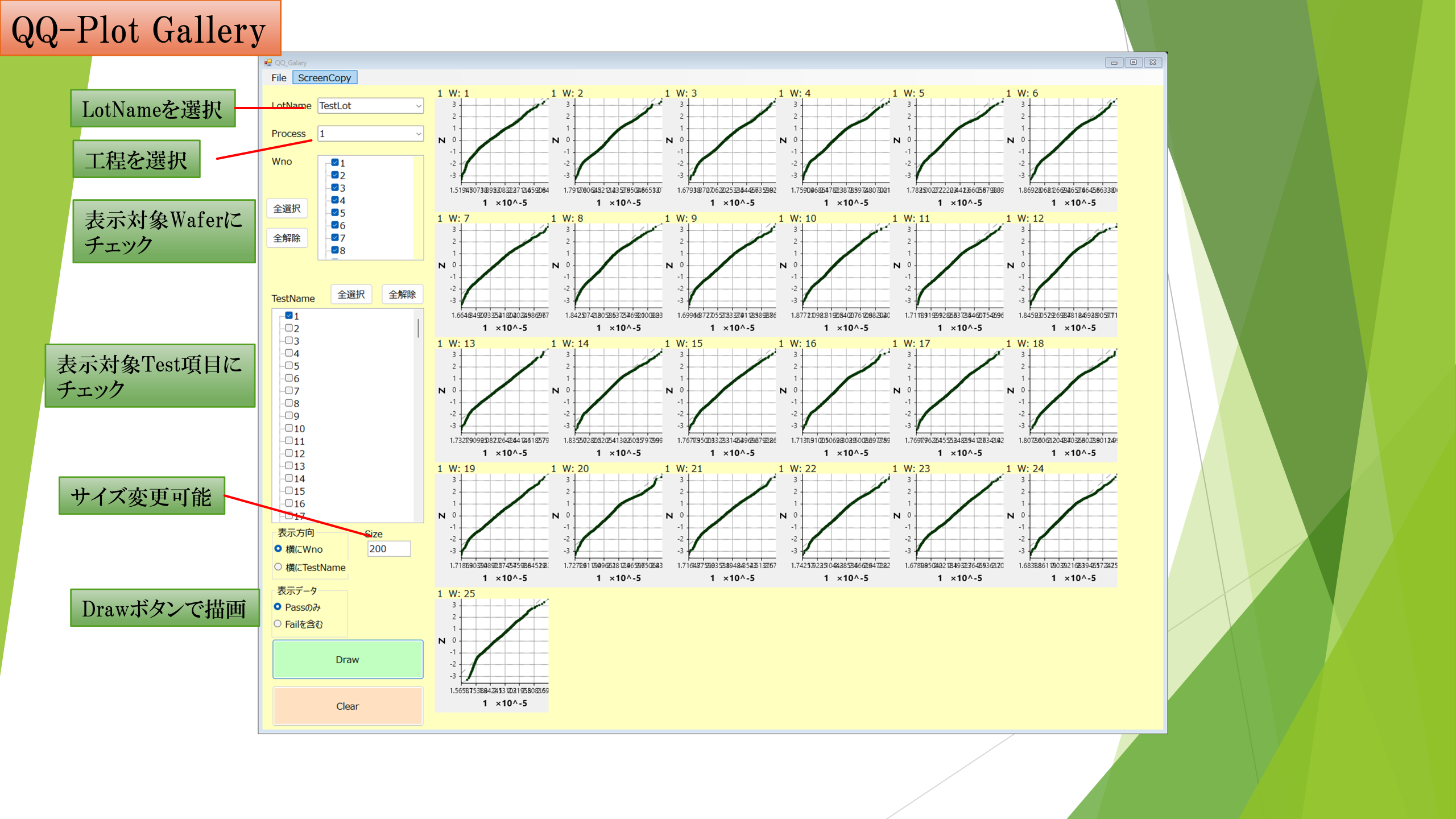Expand the Process dropdown
1456x819 pixels.
[x=418, y=134]
